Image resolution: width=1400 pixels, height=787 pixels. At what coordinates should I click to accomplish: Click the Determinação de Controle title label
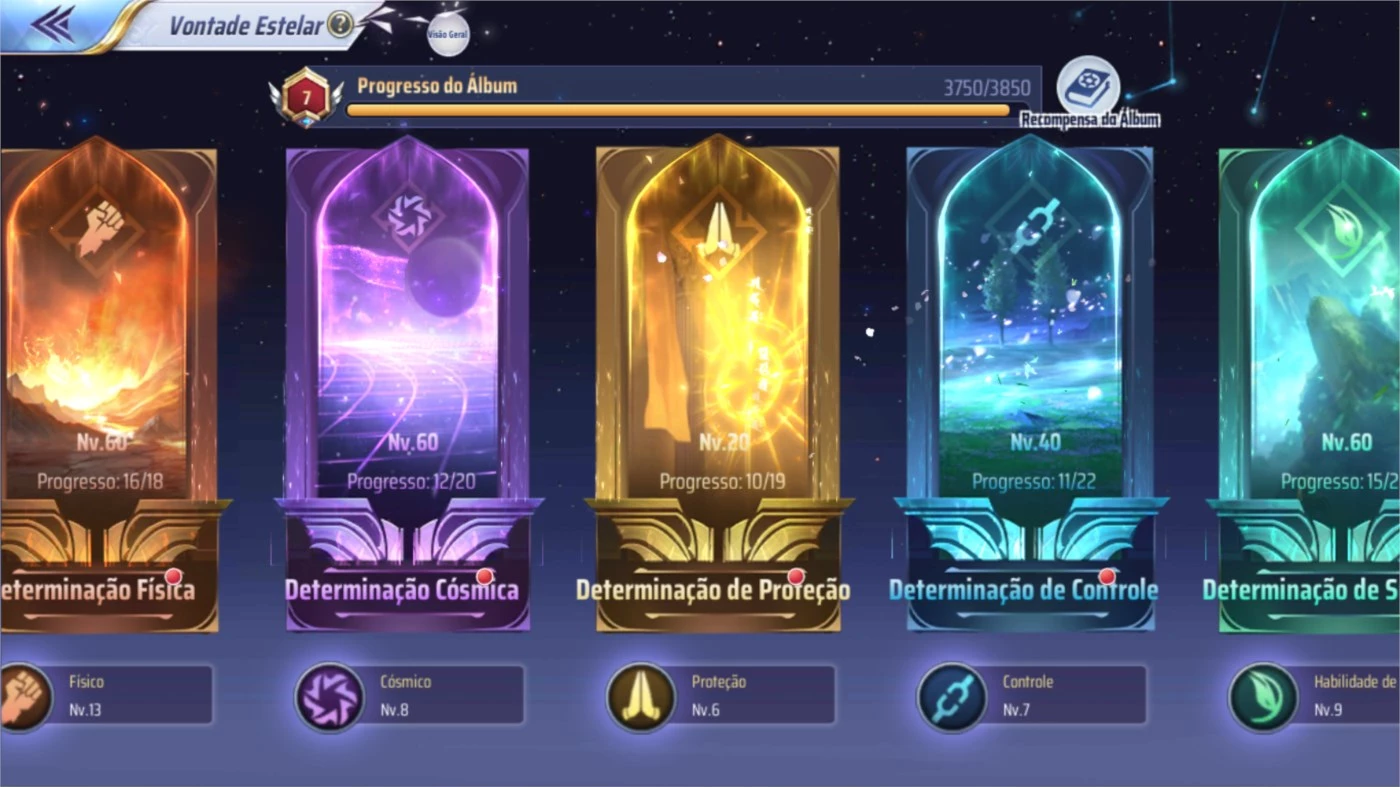[1023, 590]
